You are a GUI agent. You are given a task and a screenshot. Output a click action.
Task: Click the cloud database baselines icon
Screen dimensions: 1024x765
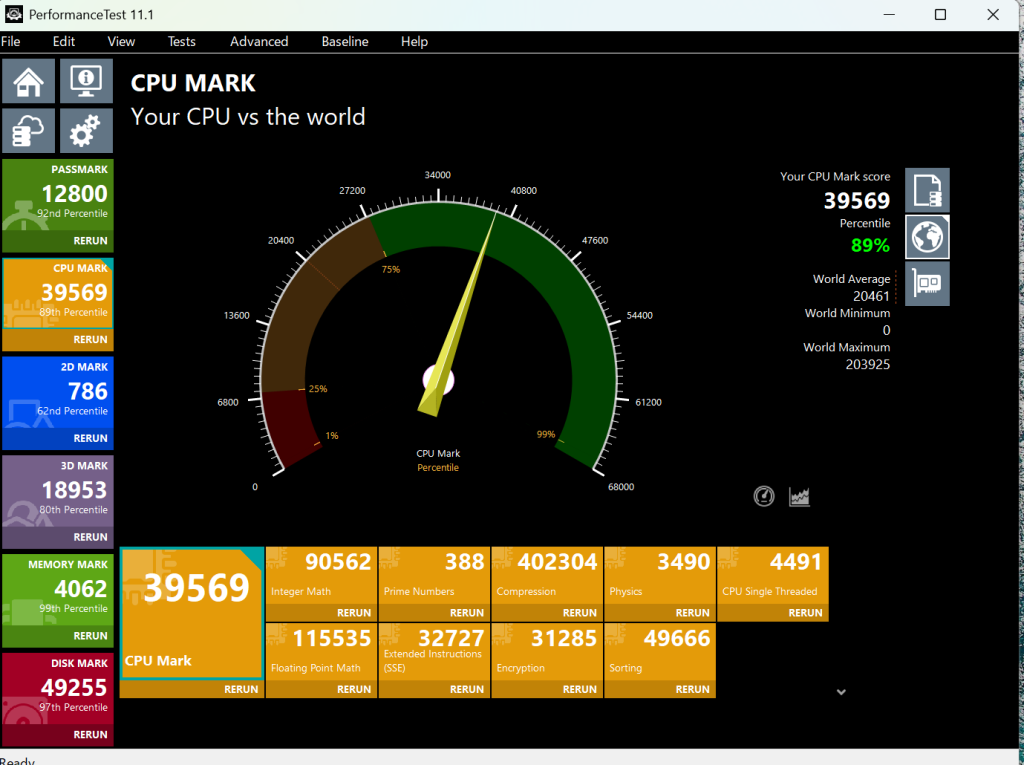pyautogui.click(x=28, y=131)
